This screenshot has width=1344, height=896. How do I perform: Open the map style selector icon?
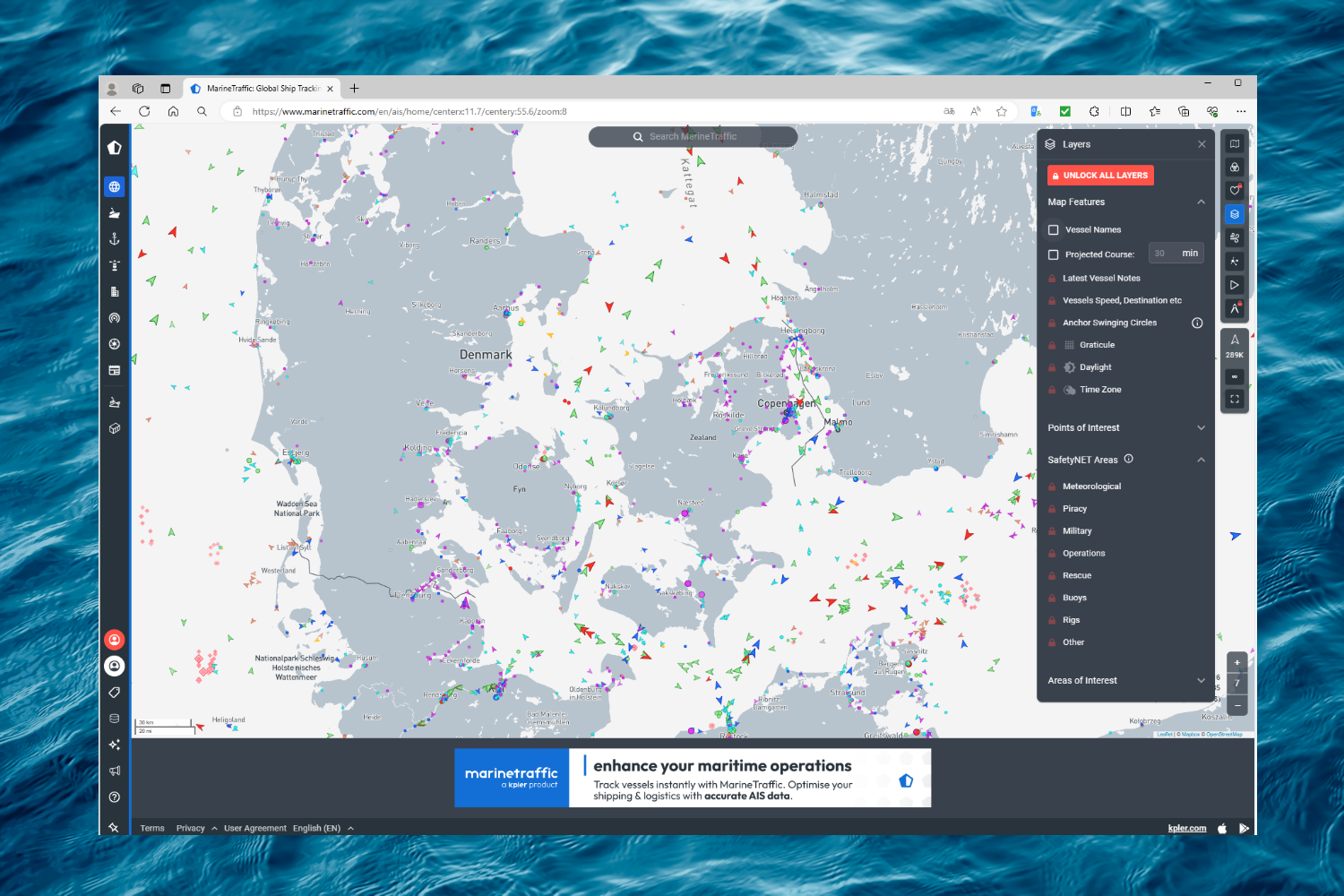click(1235, 143)
